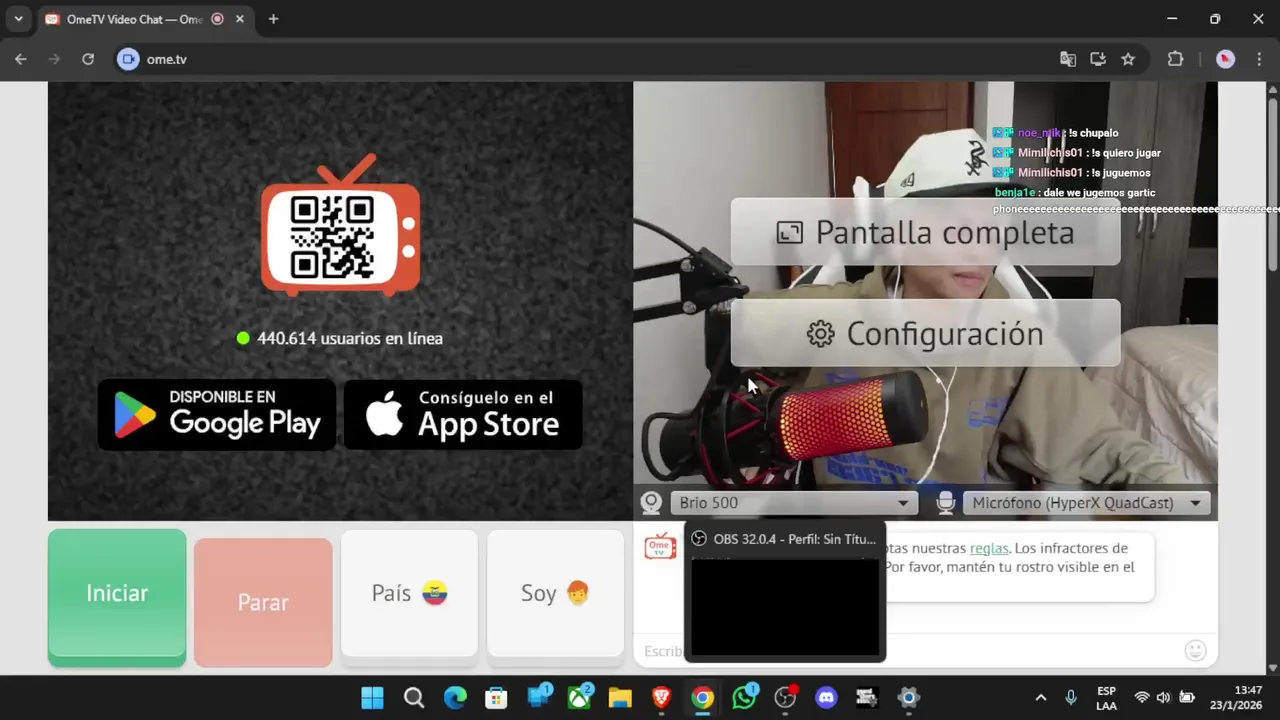Open the tab search dropdown arrow
This screenshot has width=1280, height=720.
tap(18, 19)
